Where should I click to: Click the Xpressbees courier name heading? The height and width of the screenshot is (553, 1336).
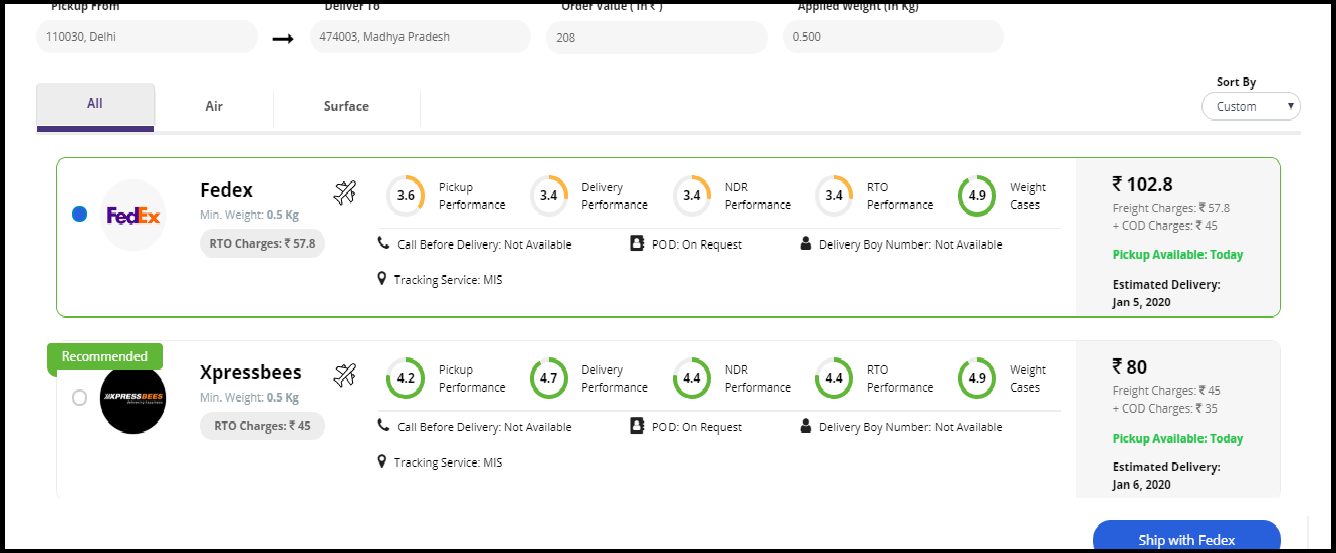pos(251,373)
